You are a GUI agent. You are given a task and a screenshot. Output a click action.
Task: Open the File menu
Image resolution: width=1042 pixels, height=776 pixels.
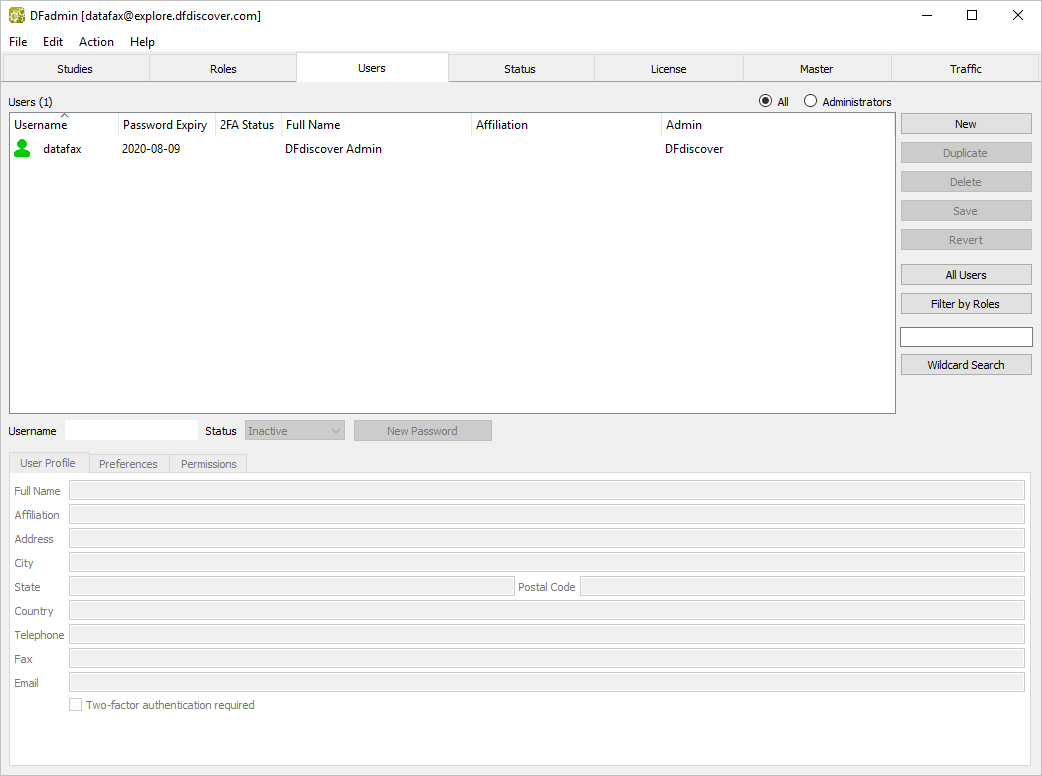click(18, 42)
